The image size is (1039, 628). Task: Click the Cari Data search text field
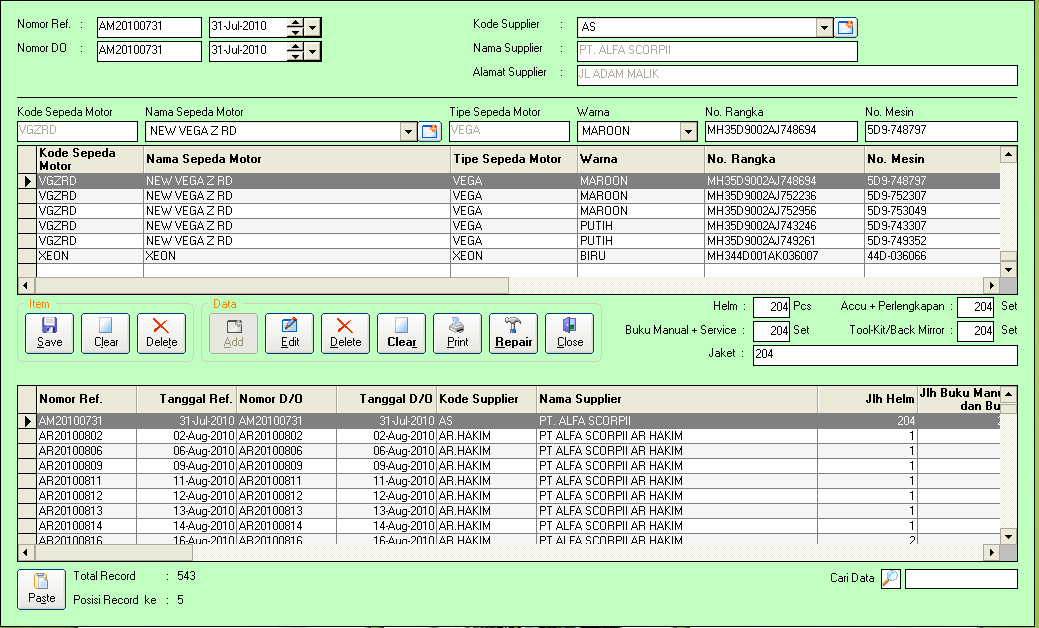click(x=960, y=579)
